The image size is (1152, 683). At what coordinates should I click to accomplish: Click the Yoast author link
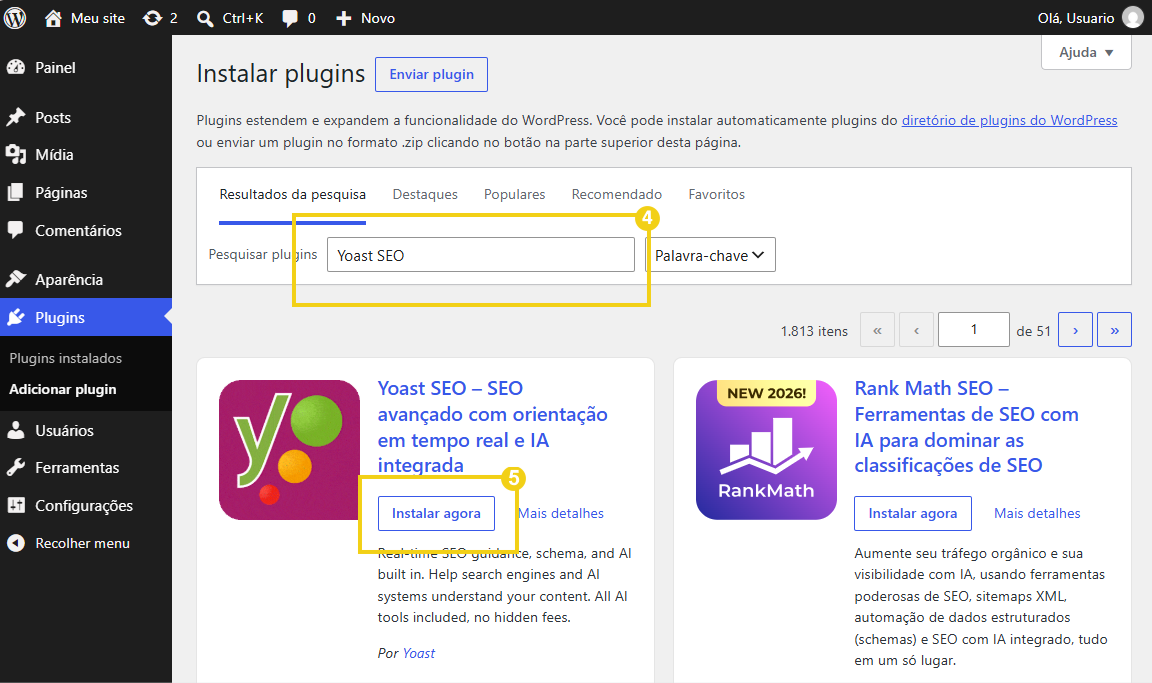419,654
